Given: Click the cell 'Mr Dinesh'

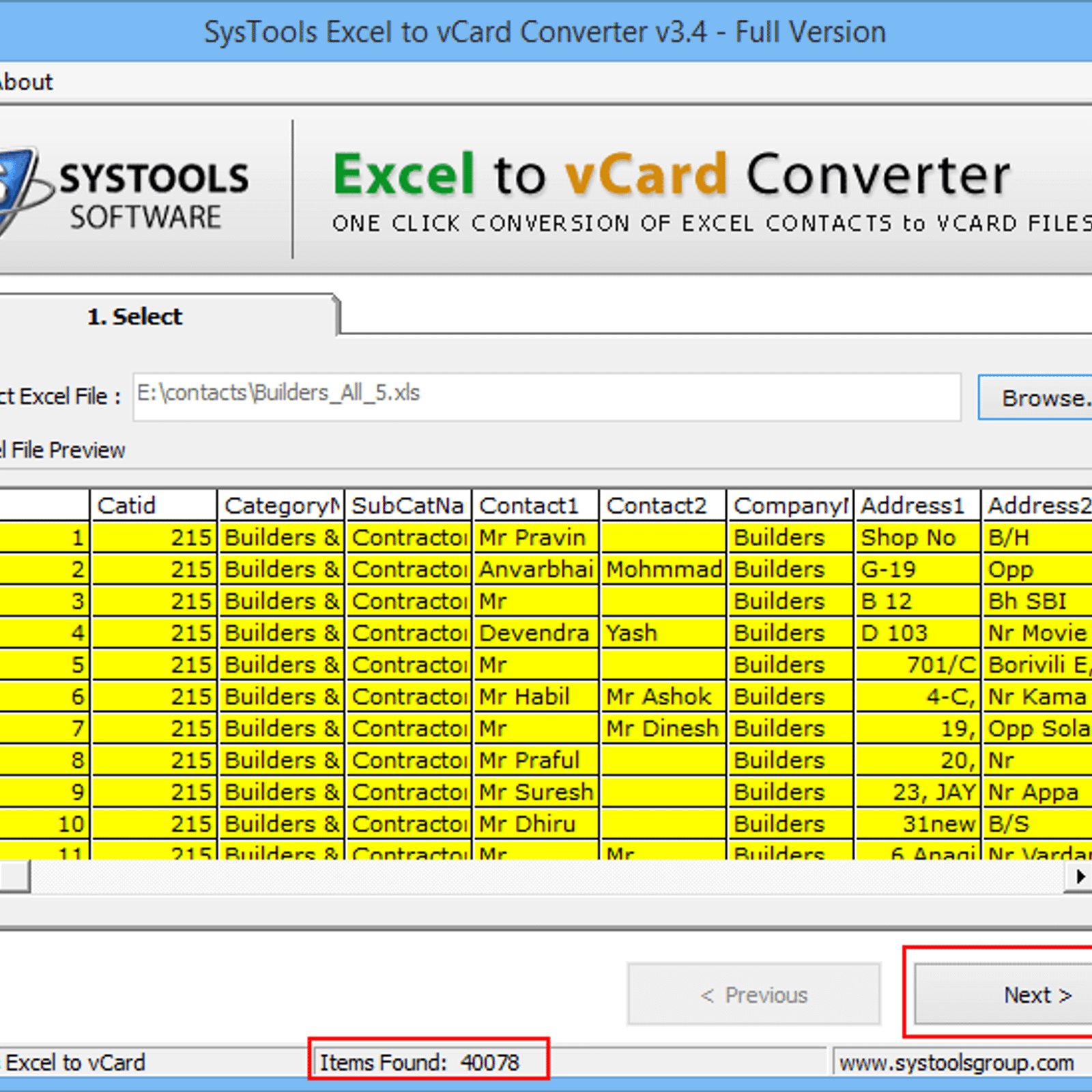Looking at the screenshot, I should 663,728.
